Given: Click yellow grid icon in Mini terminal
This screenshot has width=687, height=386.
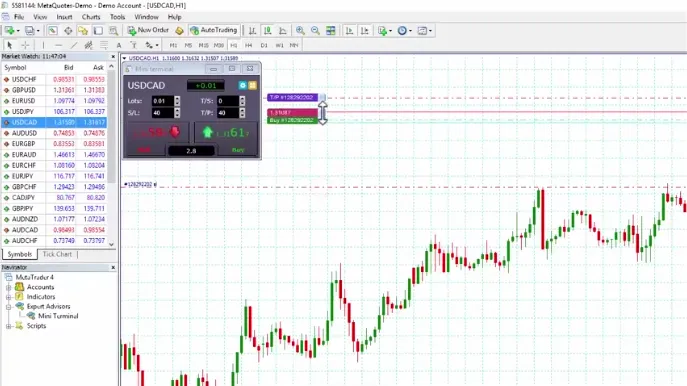Looking at the screenshot, I should tap(253, 85).
